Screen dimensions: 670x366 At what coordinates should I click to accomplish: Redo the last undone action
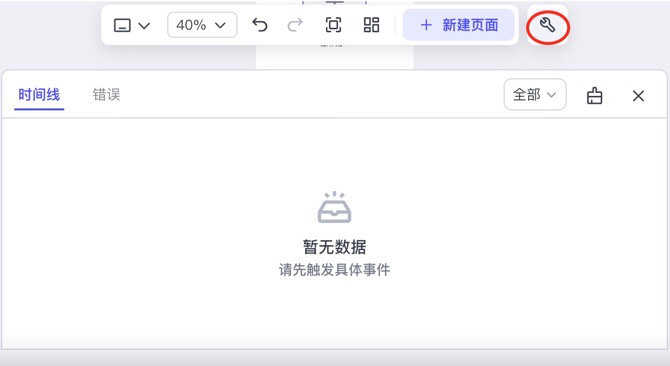click(295, 25)
